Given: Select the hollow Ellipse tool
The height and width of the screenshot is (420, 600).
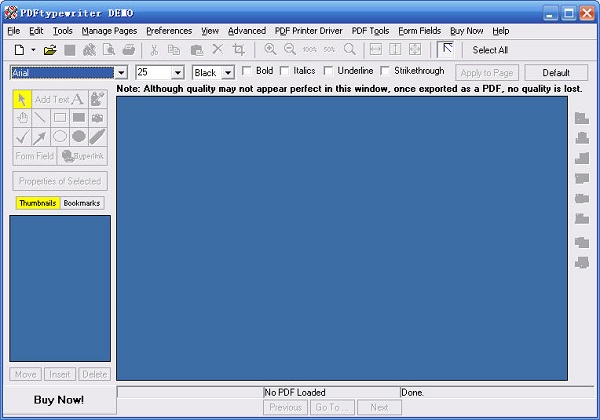Looking at the screenshot, I should (60, 137).
